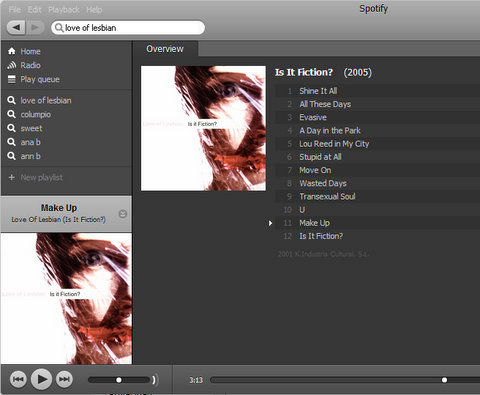Open the Playback menu
This screenshot has width=480, height=395.
64,10
